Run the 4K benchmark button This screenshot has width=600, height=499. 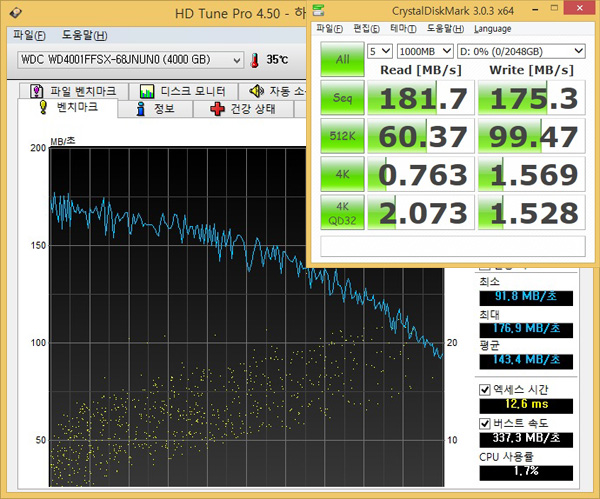pyautogui.click(x=342, y=174)
